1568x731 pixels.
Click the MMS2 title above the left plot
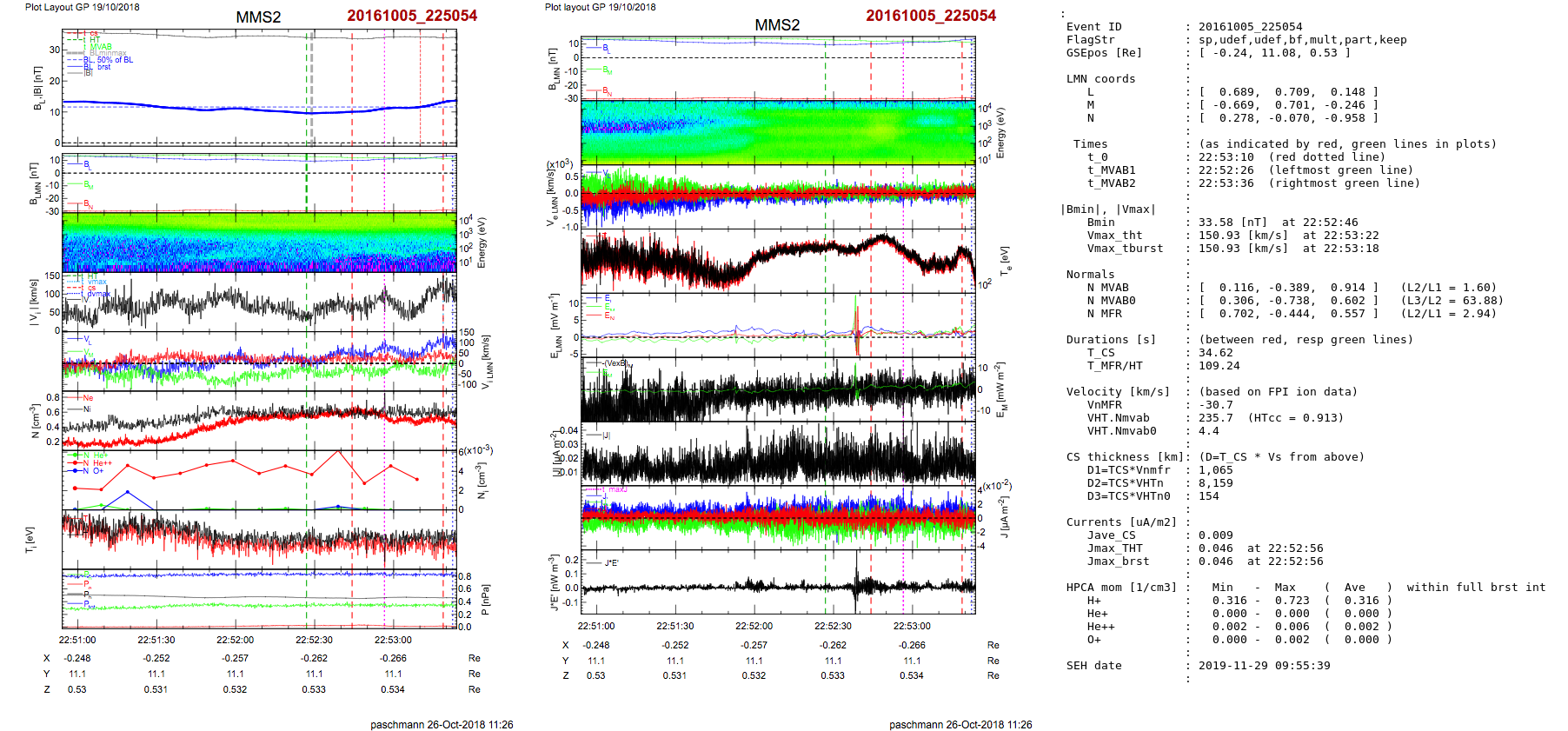258,17
